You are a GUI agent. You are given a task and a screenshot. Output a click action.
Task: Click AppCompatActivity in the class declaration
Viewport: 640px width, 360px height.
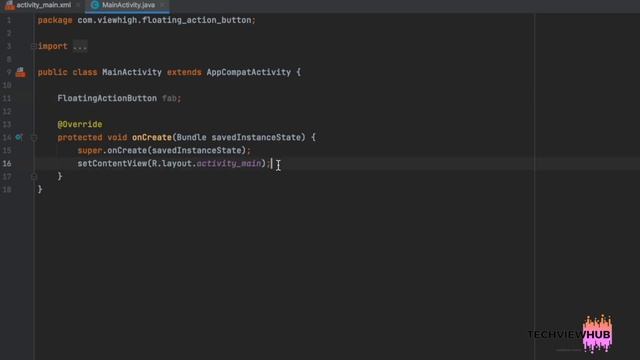(249, 72)
